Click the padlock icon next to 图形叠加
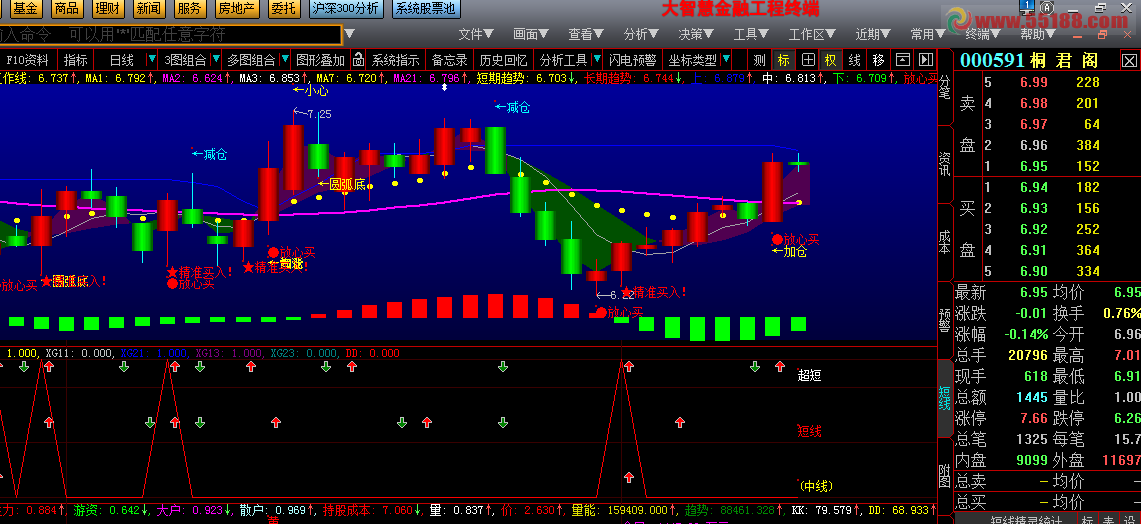The width and height of the screenshot is (1141, 524). click(357, 60)
